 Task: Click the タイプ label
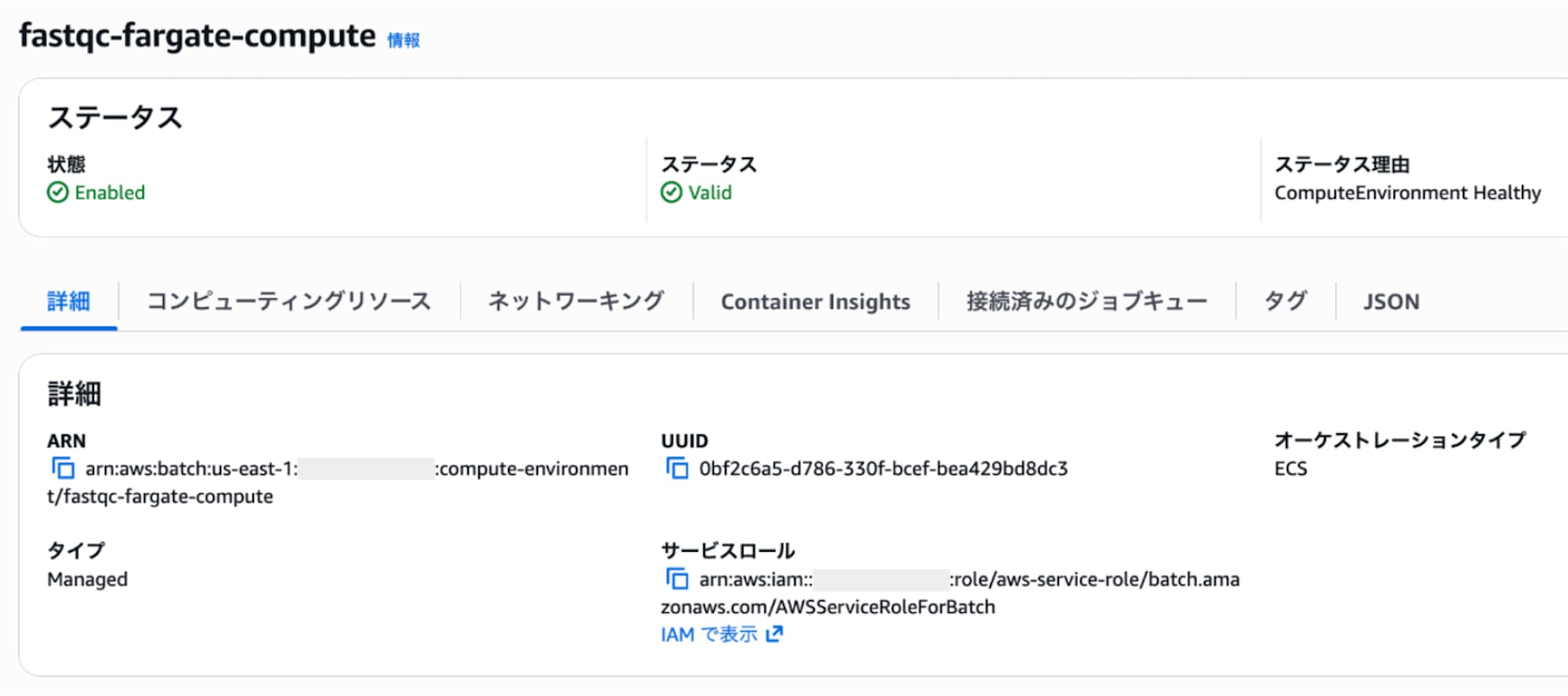point(75,550)
